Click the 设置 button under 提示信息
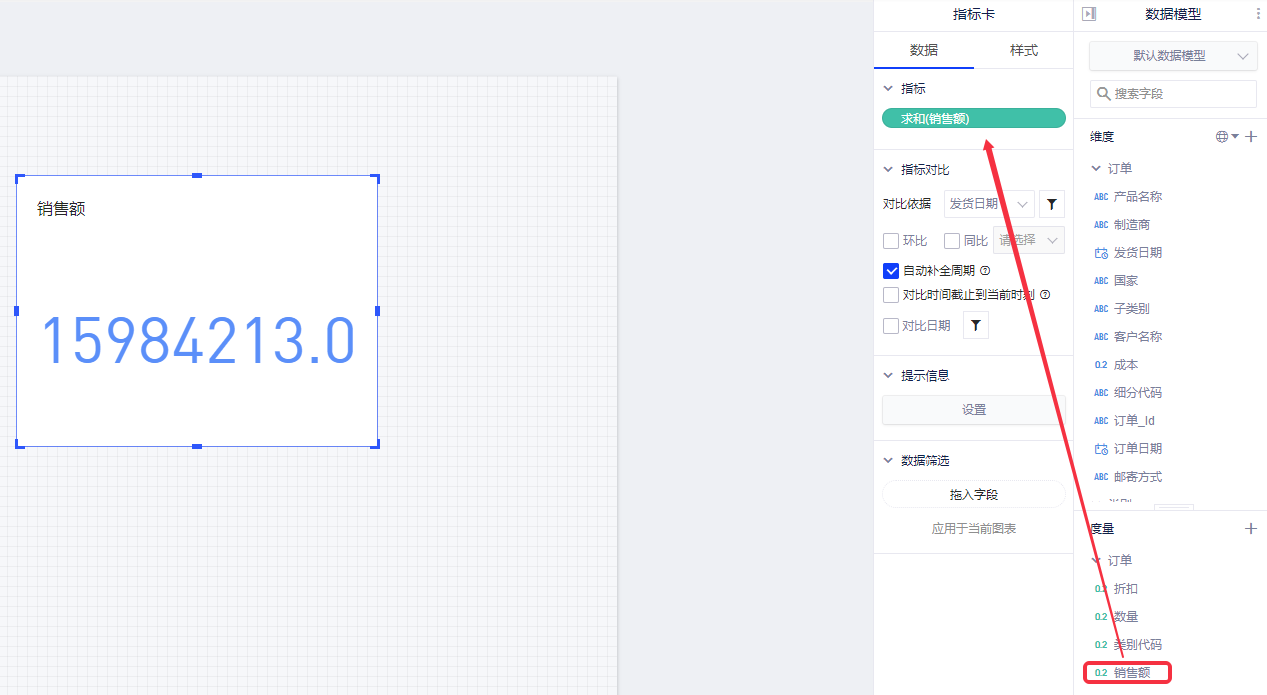The height and width of the screenshot is (695, 1267). [x=973, y=410]
